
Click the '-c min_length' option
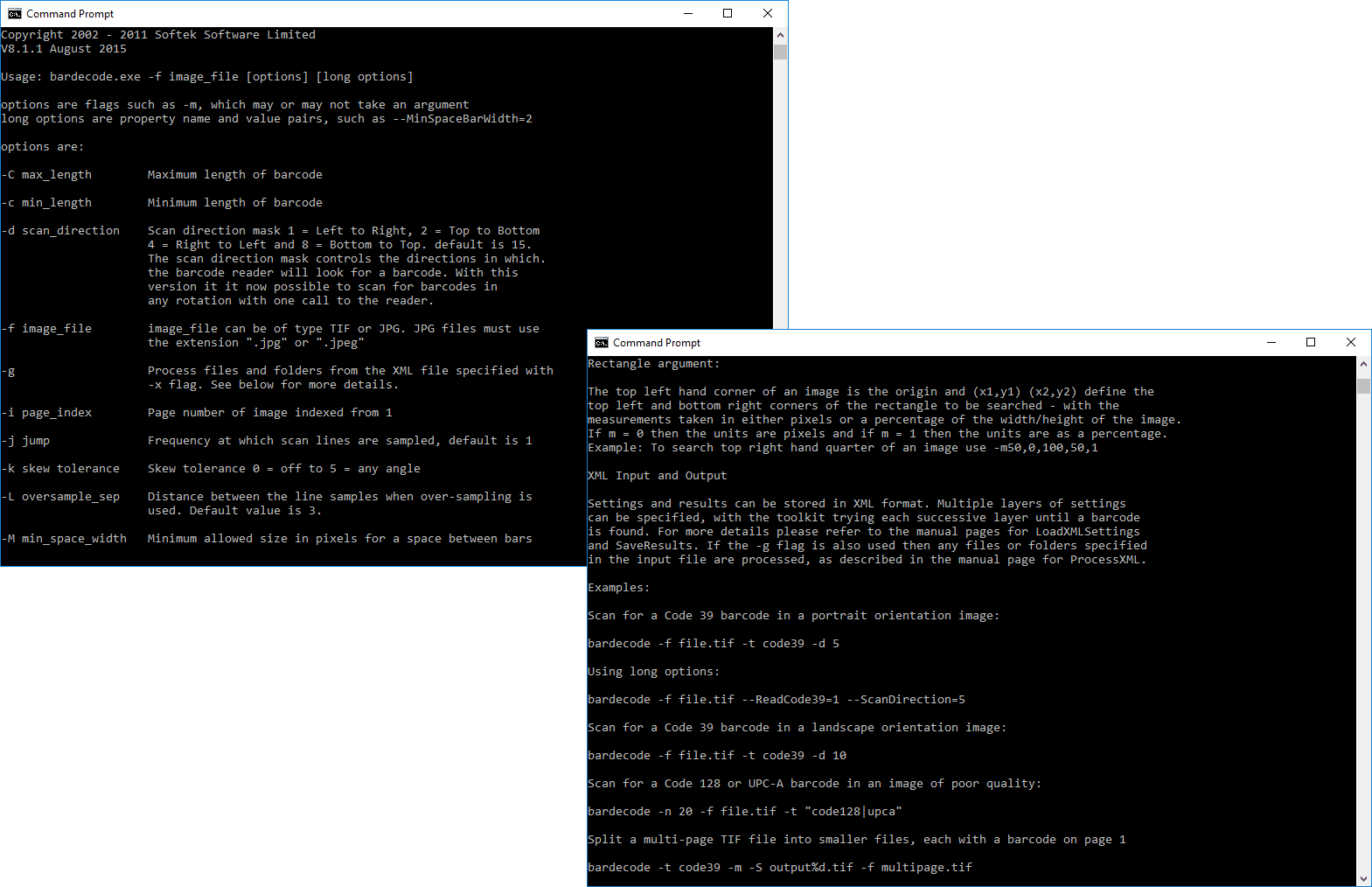click(x=46, y=203)
